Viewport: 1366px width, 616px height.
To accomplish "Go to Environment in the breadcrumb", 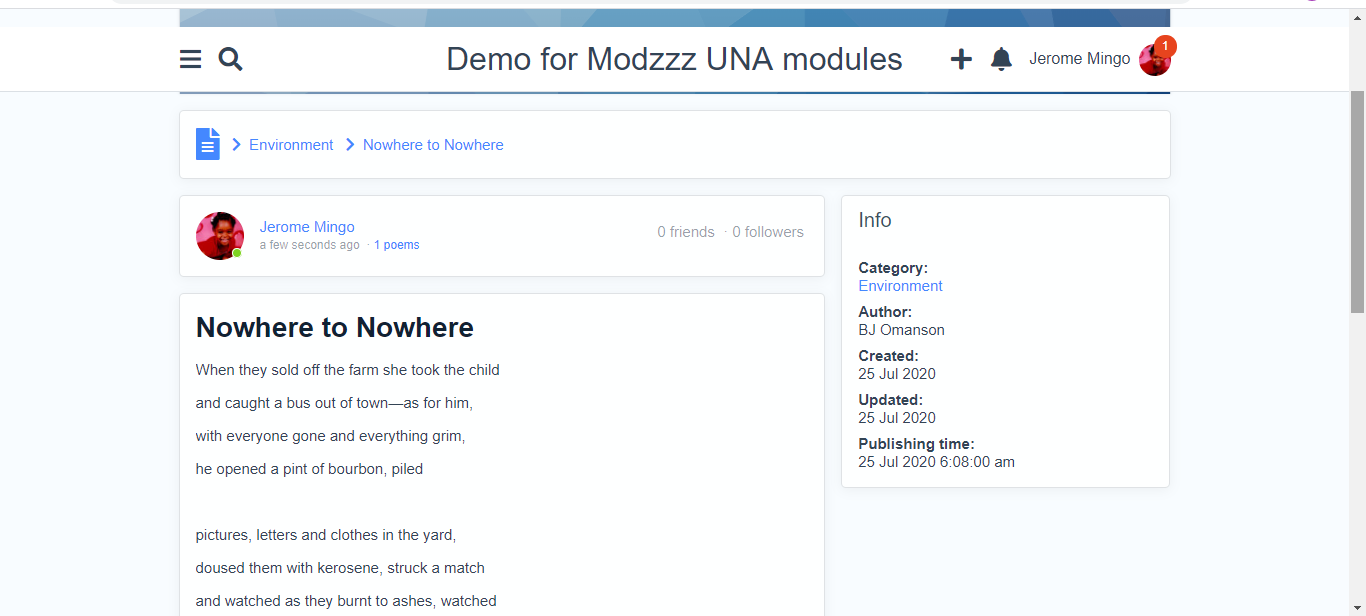I will (291, 145).
